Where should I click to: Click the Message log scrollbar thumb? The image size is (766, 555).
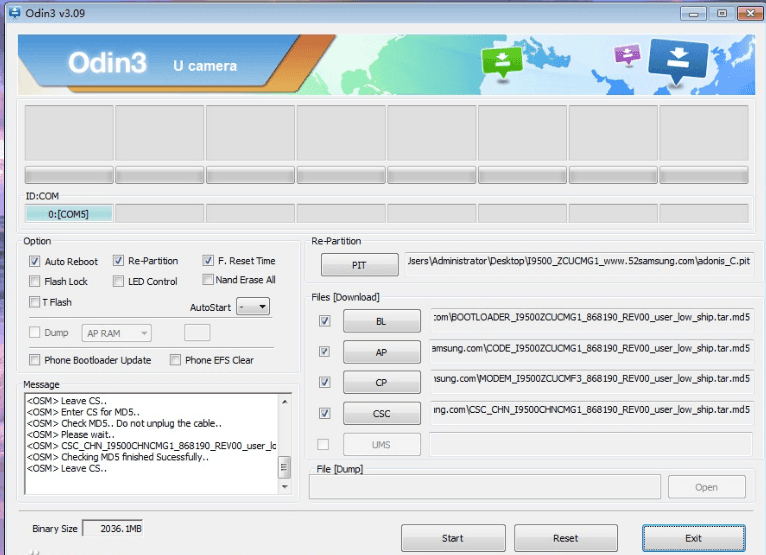[284, 468]
